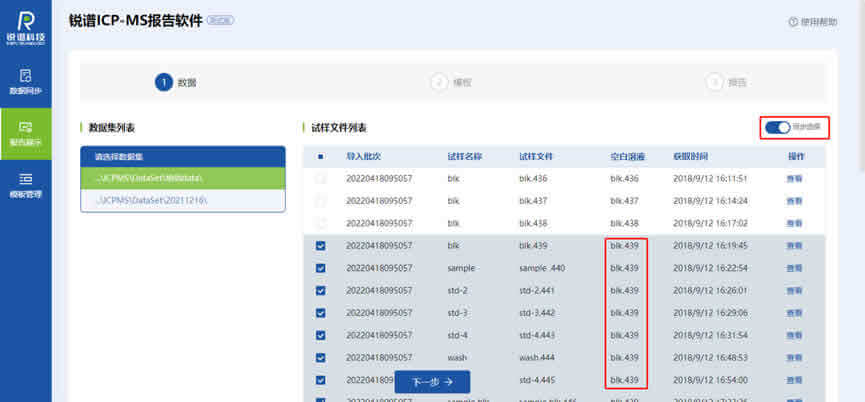This screenshot has width=865, height=402.
Task: Click the 空白溶液 cell for std-2 row
Action: (x=624, y=290)
